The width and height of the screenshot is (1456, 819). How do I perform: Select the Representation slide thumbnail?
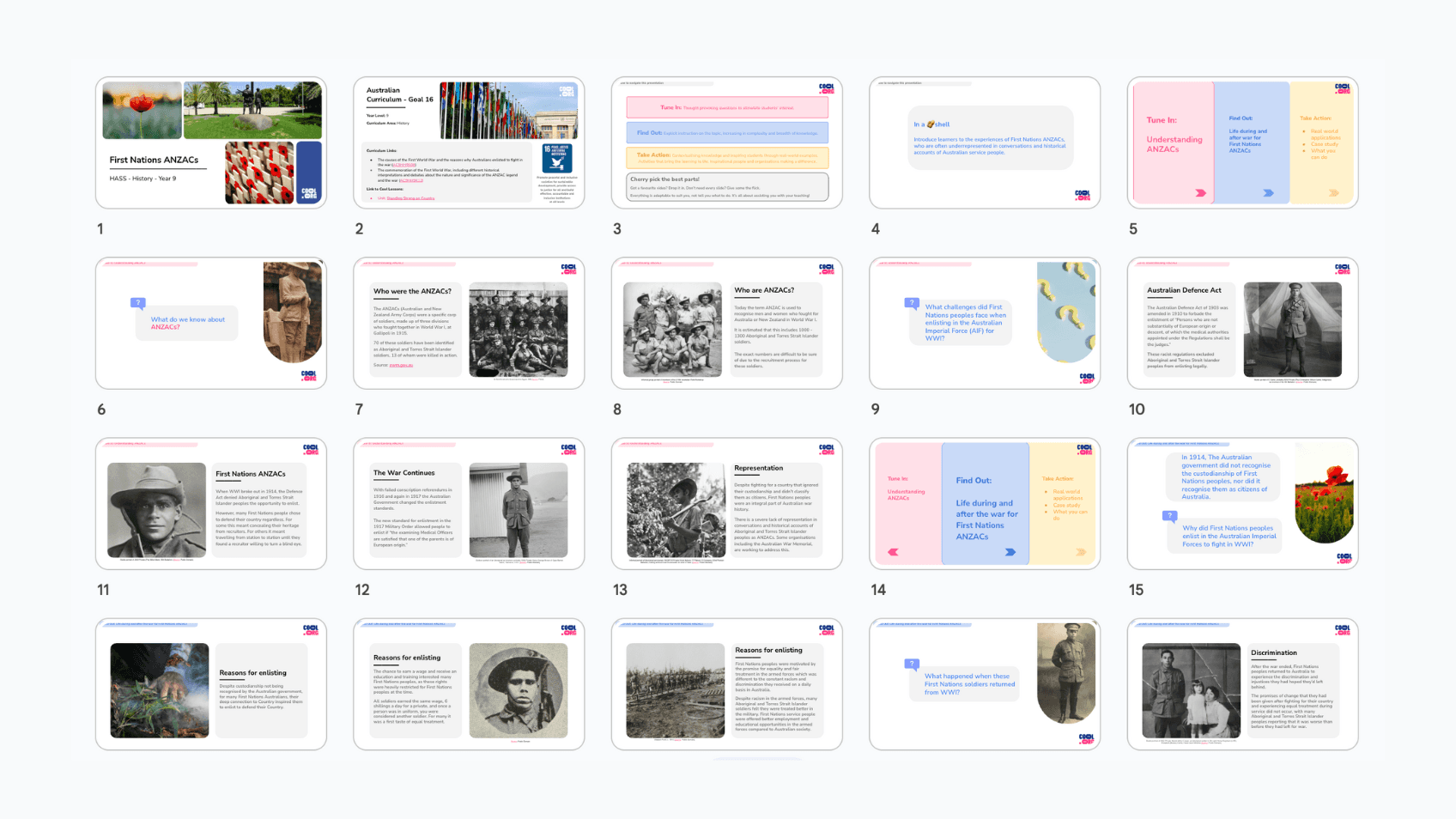pos(726,504)
